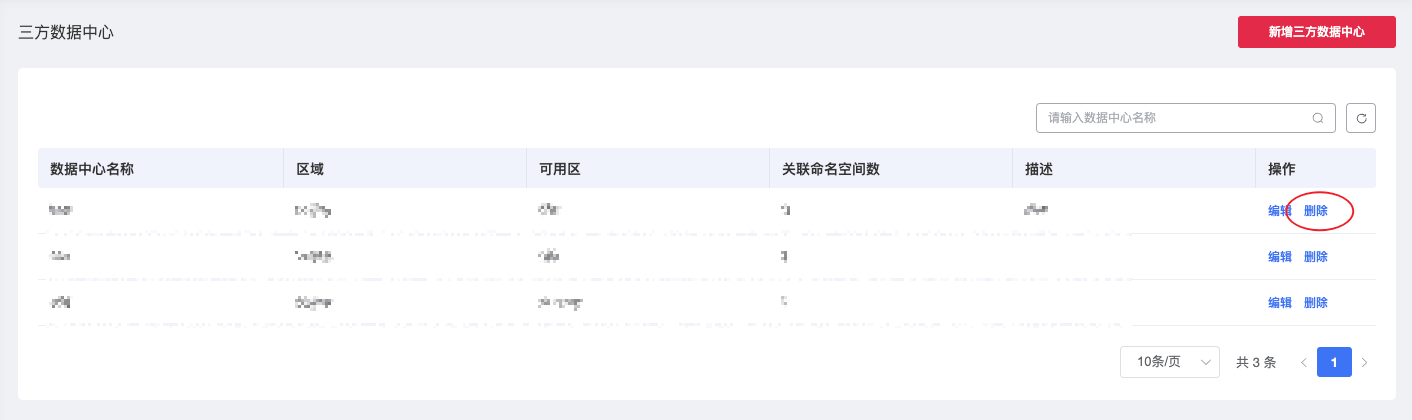
Task: Click the 关联命名空间数 column header
Action: 831,169
